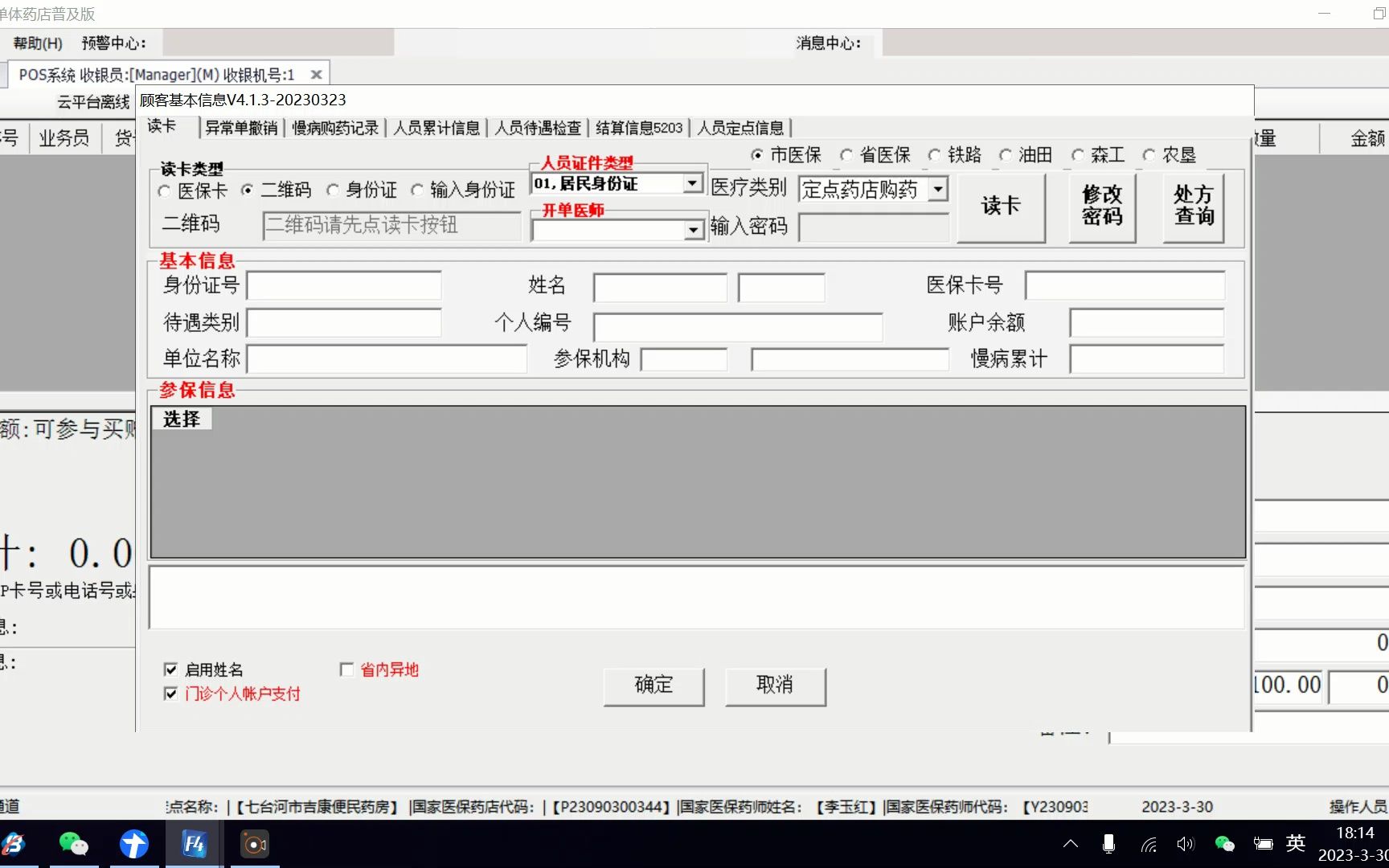Focus the first 姓名 input field
Image resolution: width=1389 pixels, height=868 pixels.
(x=660, y=288)
